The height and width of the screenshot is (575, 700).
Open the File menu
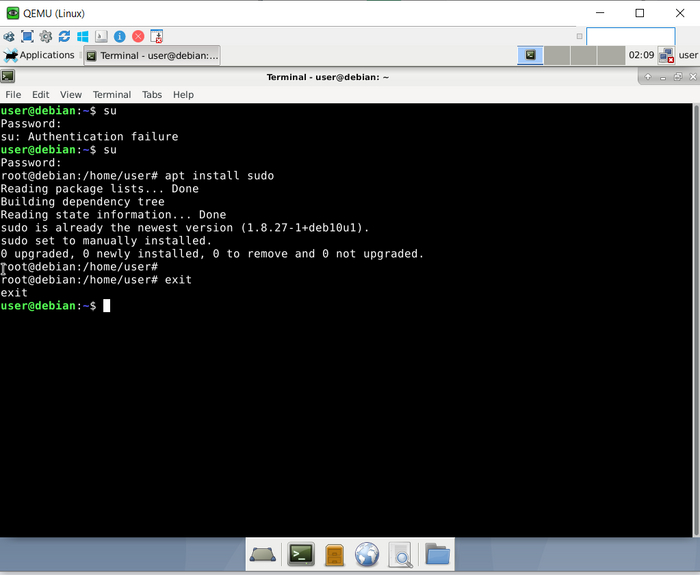[x=13, y=95]
